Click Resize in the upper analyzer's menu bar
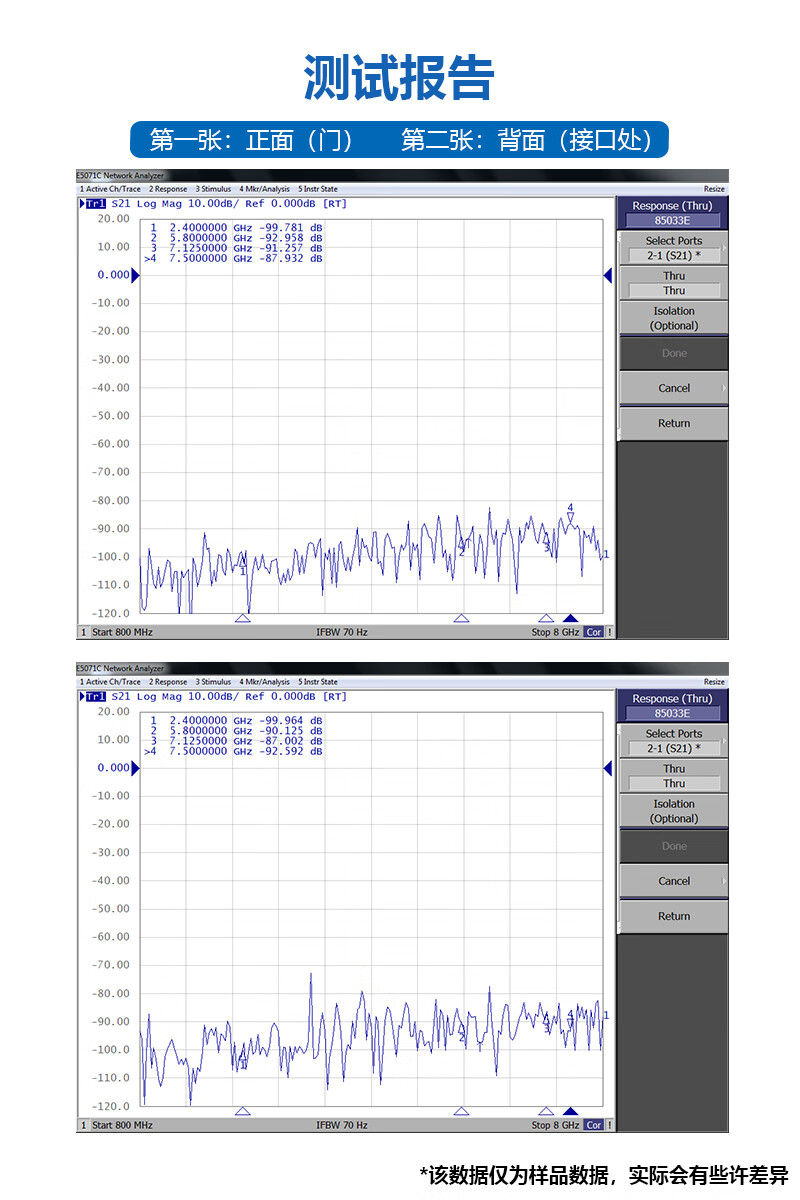Image resolution: width=800 pixels, height=1200 pixels. click(714, 189)
